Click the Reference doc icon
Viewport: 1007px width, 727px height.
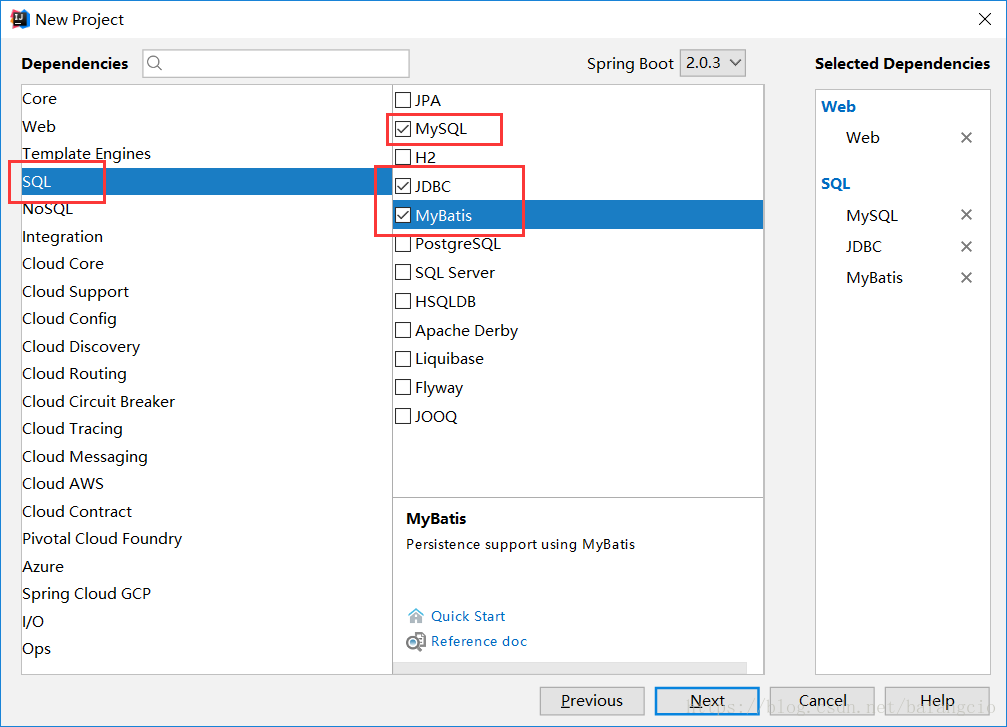coord(416,642)
